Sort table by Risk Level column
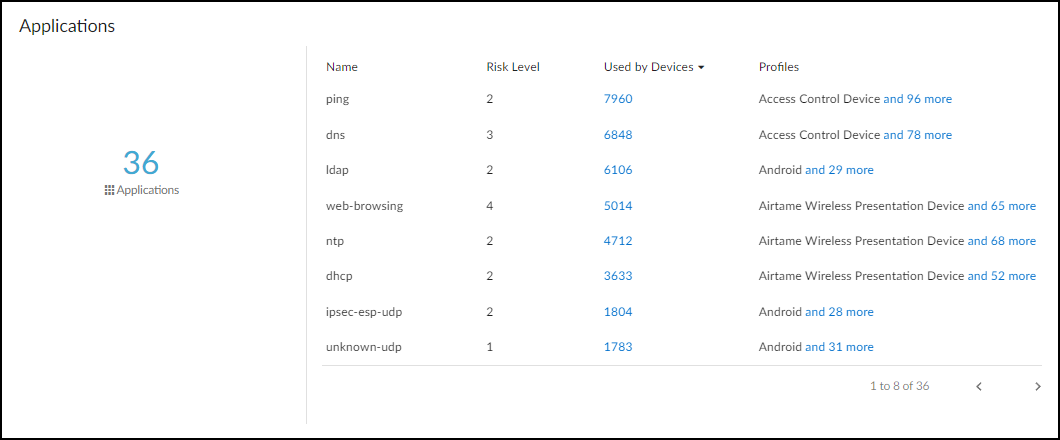The height and width of the screenshot is (440, 1060). (512, 67)
